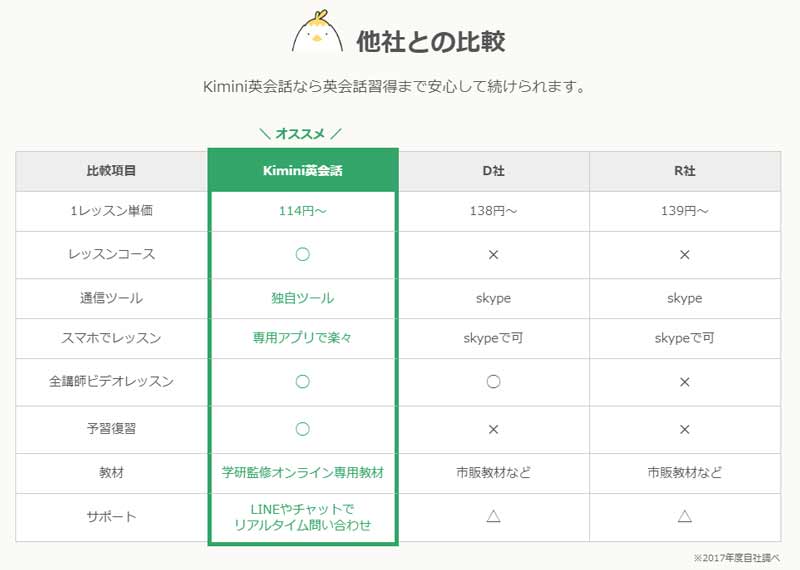Click the 独自ツール cell
The height and width of the screenshot is (570, 800).
pos(303,298)
